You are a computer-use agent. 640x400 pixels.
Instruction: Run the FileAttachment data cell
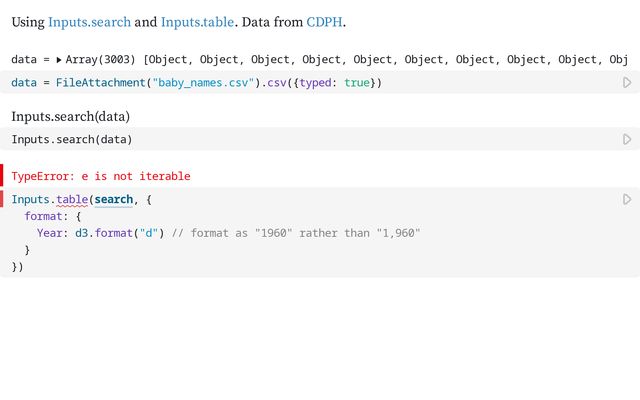(627, 83)
